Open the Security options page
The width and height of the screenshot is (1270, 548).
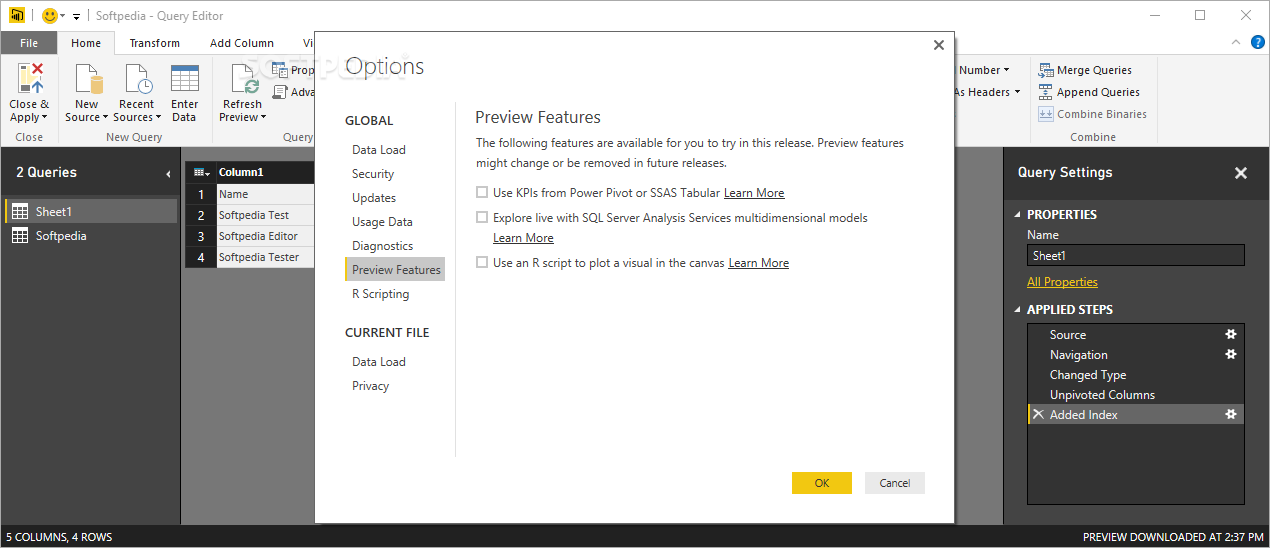(x=373, y=174)
